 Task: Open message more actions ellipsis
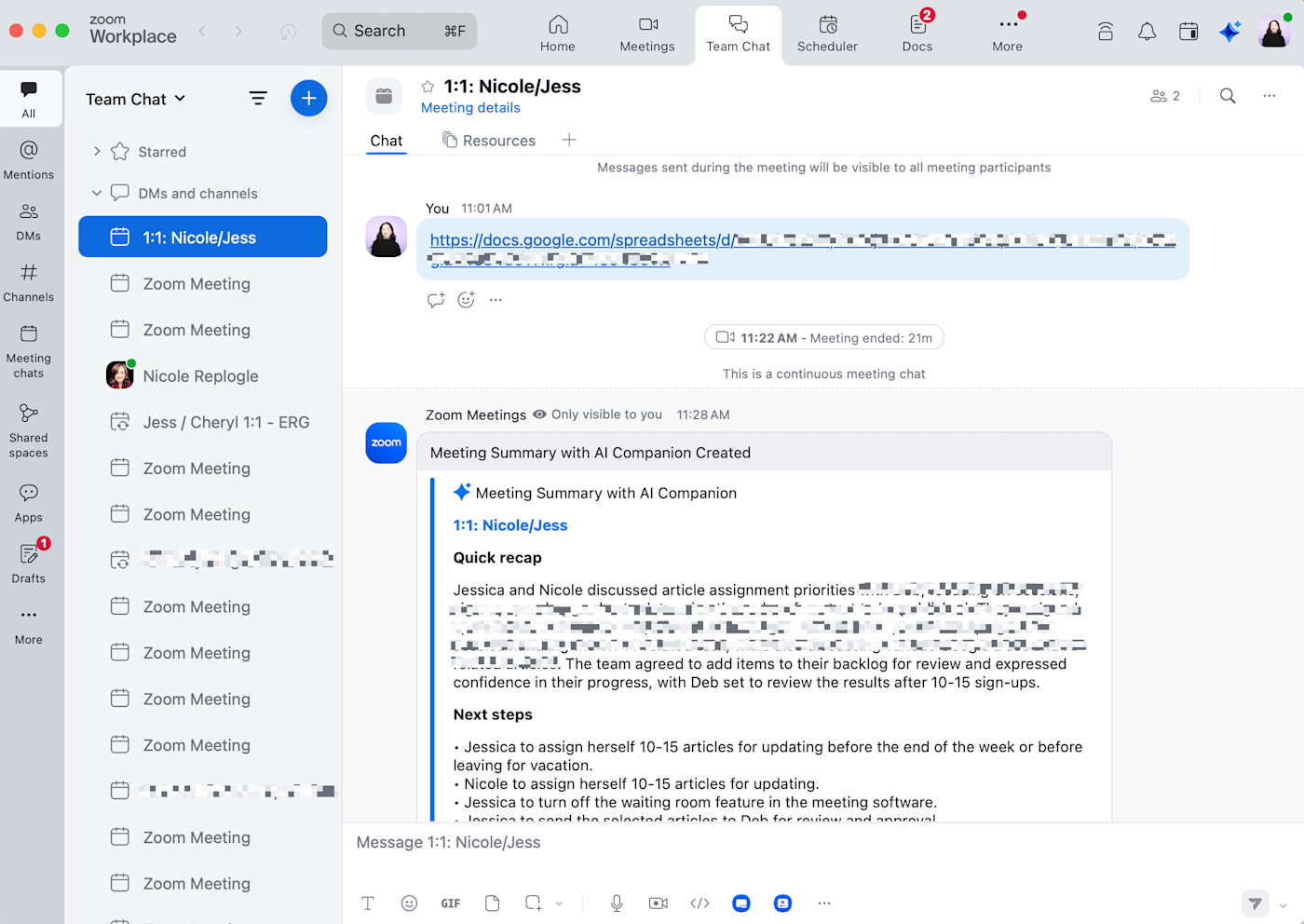tap(496, 300)
